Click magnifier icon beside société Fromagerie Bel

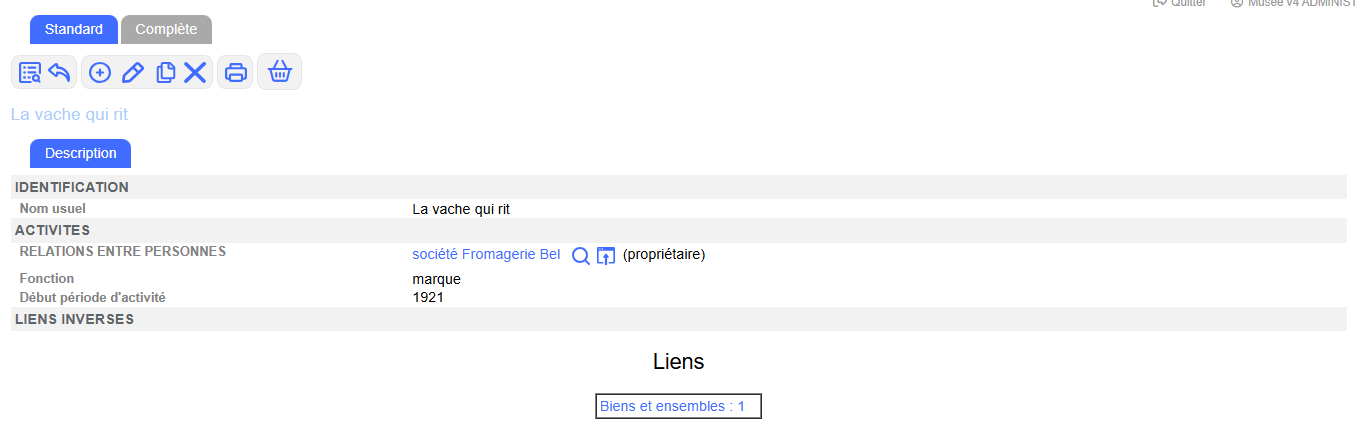coord(580,256)
